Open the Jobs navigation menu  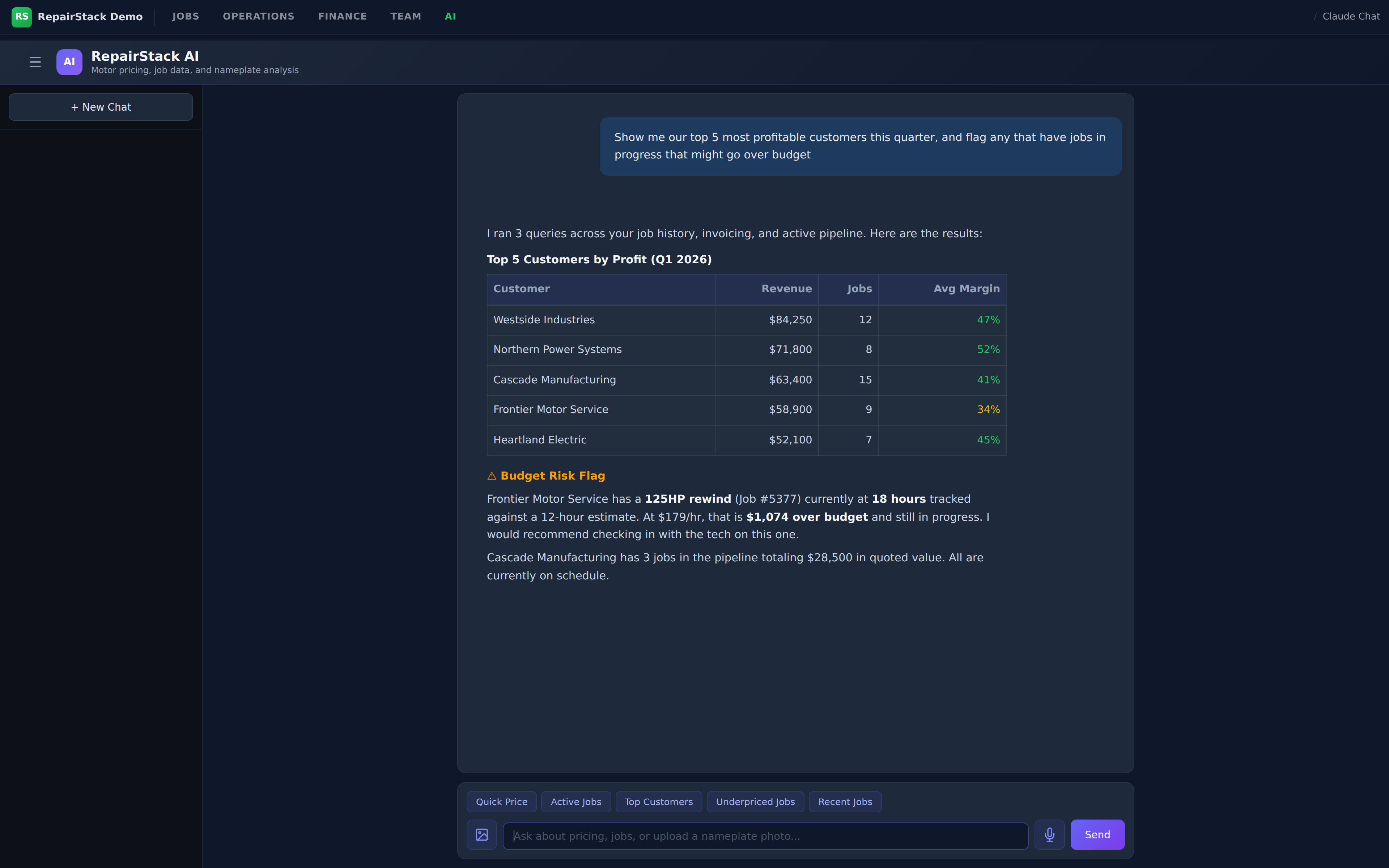pos(186,17)
